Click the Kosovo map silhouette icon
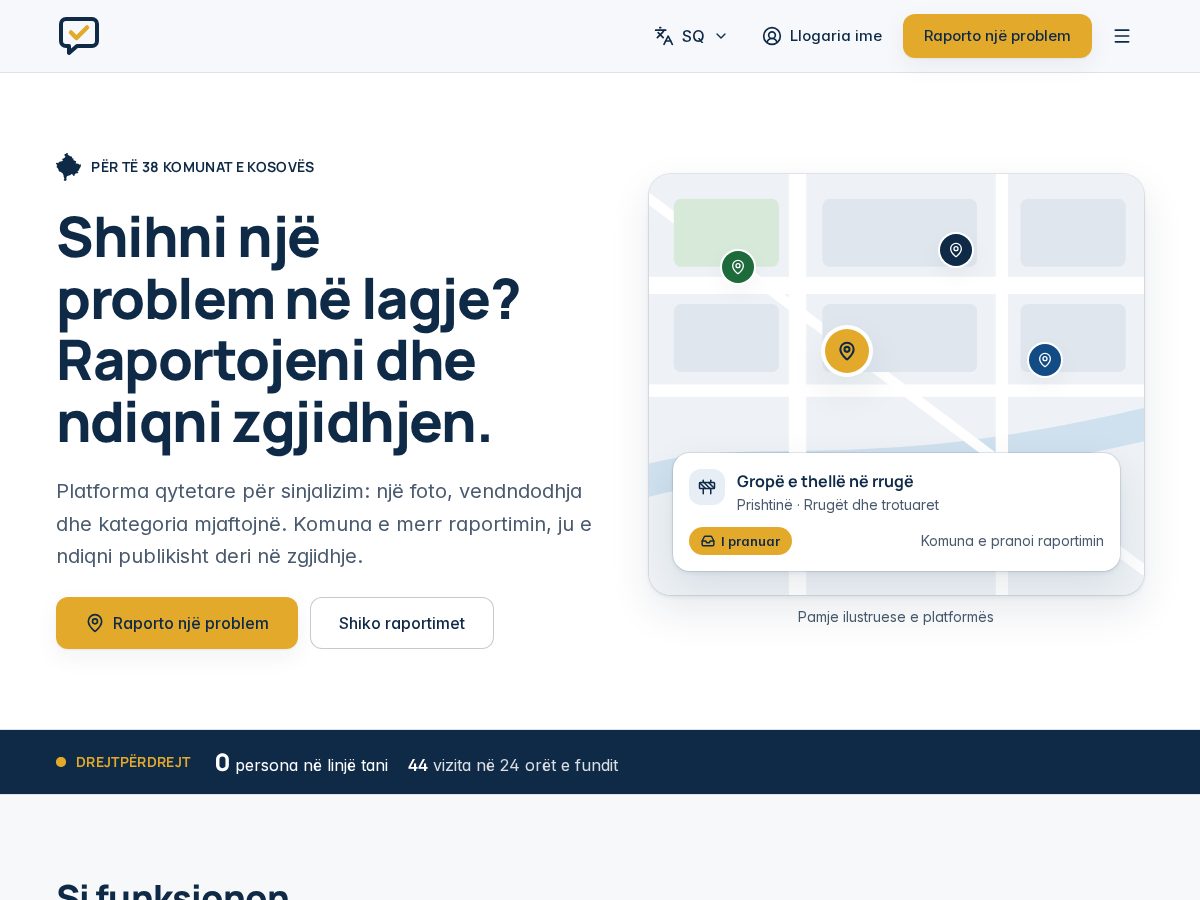 (69, 167)
